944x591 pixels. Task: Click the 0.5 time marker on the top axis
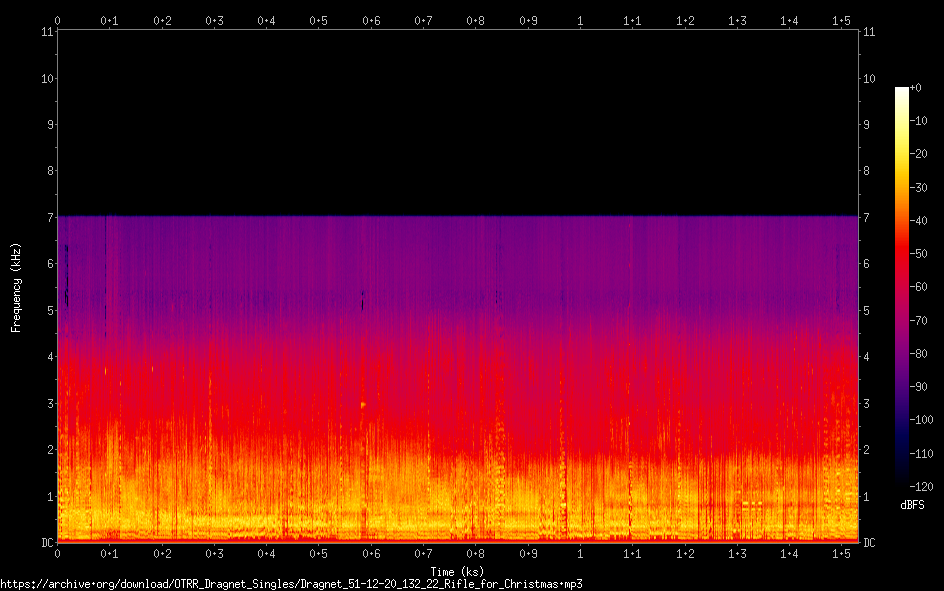pos(318,20)
